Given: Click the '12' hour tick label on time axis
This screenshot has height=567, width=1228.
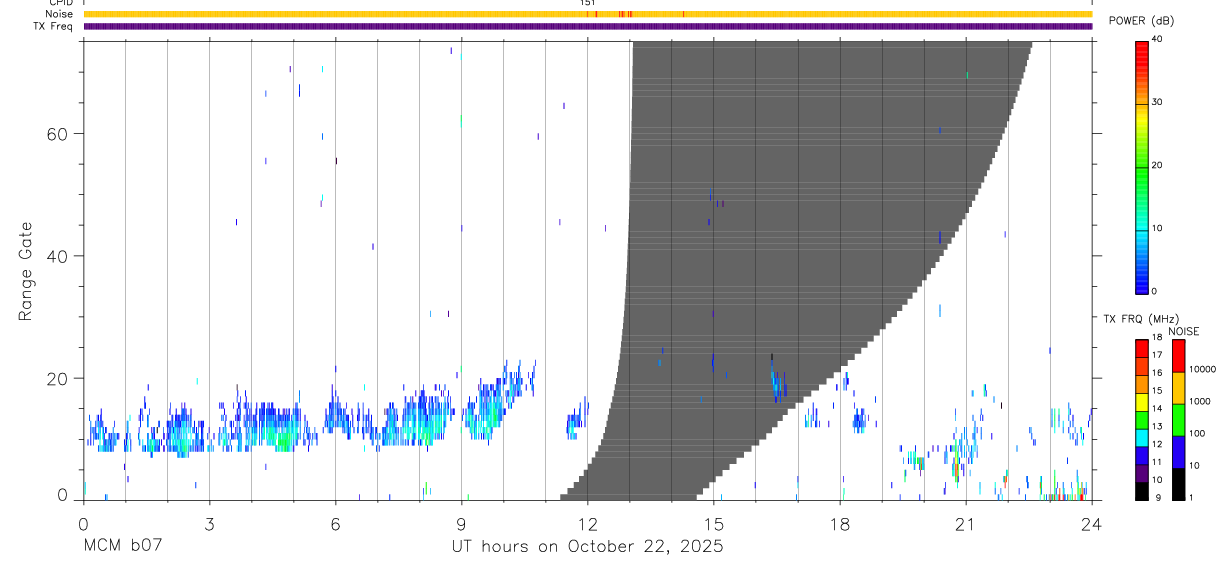Looking at the screenshot, I should pyautogui.click(x=588, y=524).
